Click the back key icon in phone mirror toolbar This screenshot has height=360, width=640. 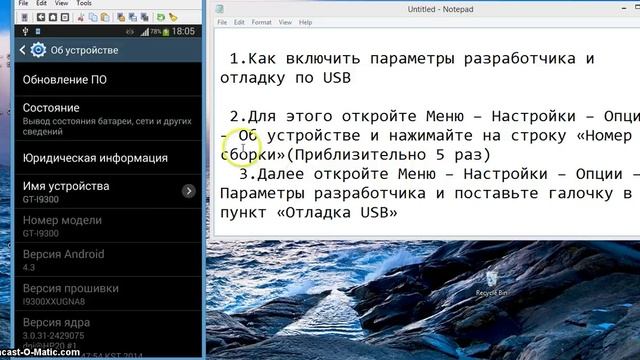41,17
